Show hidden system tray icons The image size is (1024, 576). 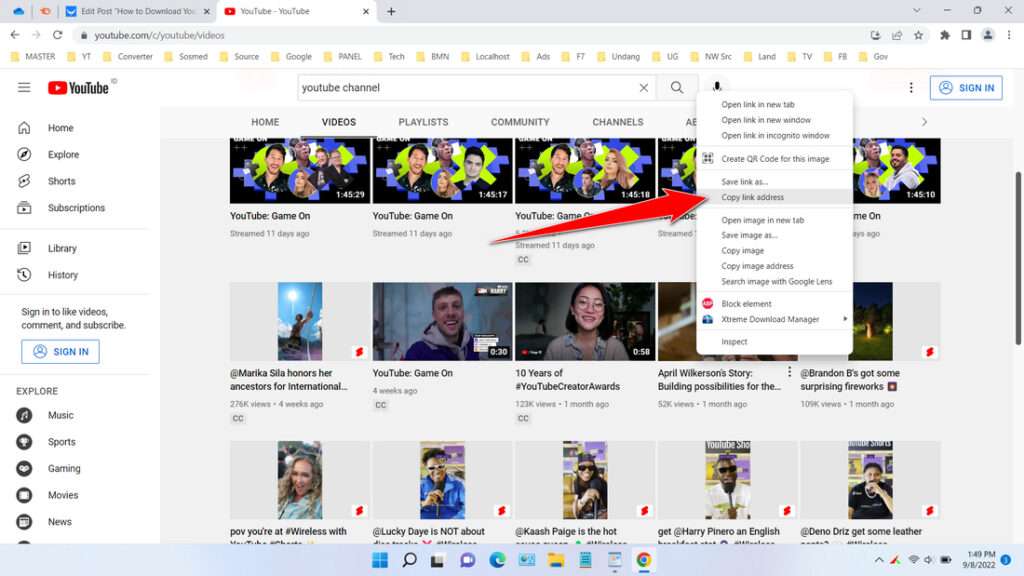[879, 560]
